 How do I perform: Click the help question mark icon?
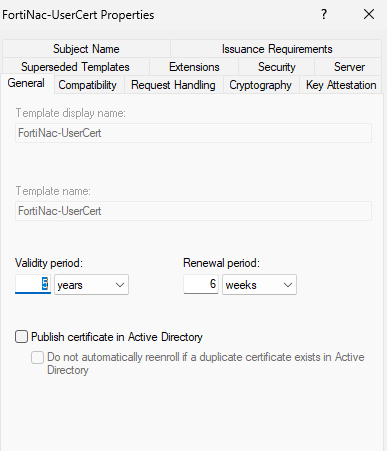coord(324,14)
